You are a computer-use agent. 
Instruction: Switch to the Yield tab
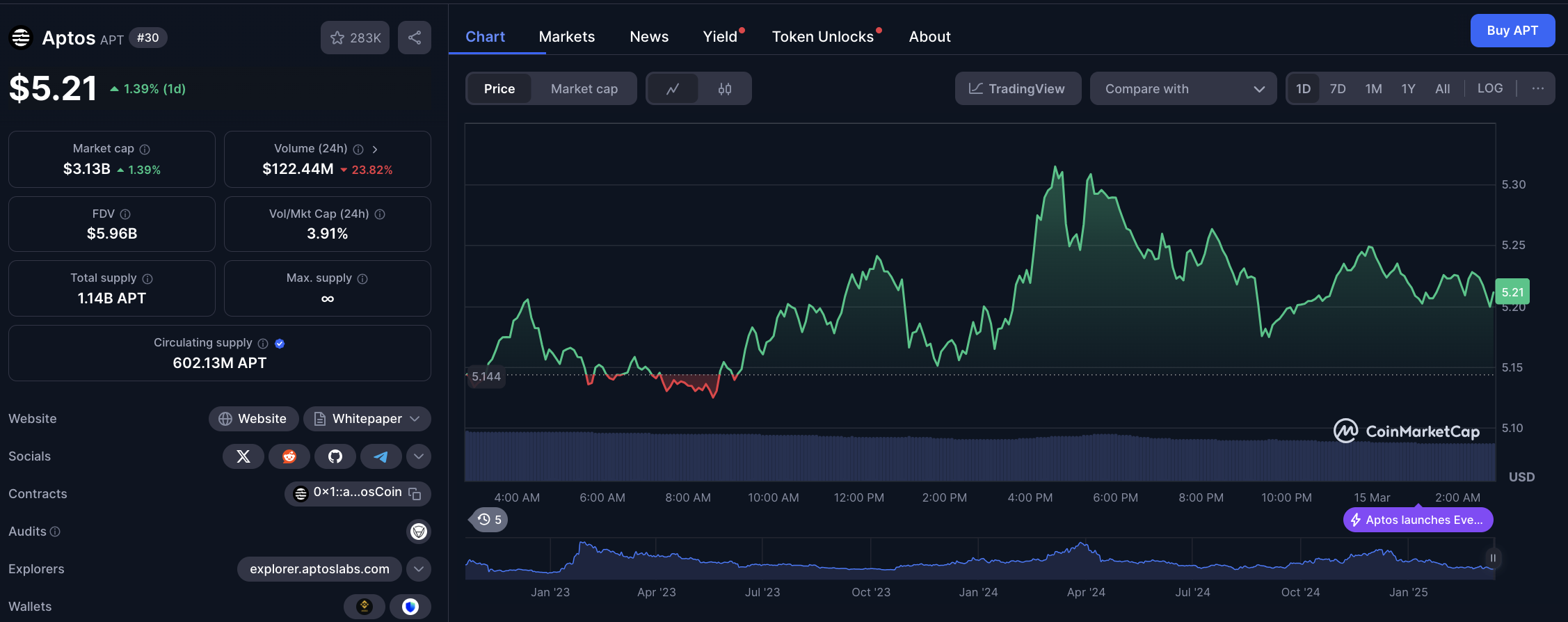point(721,37)
